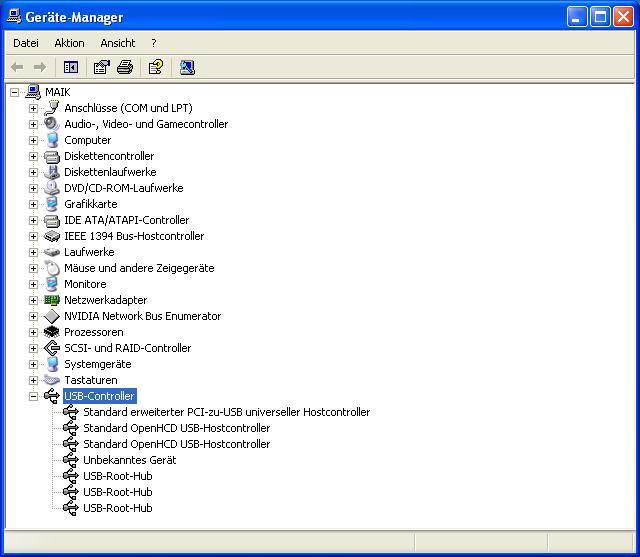This screenshot has height=557, width=640.
Task: Select the MAIK tree root label
Action: point(58,92)
